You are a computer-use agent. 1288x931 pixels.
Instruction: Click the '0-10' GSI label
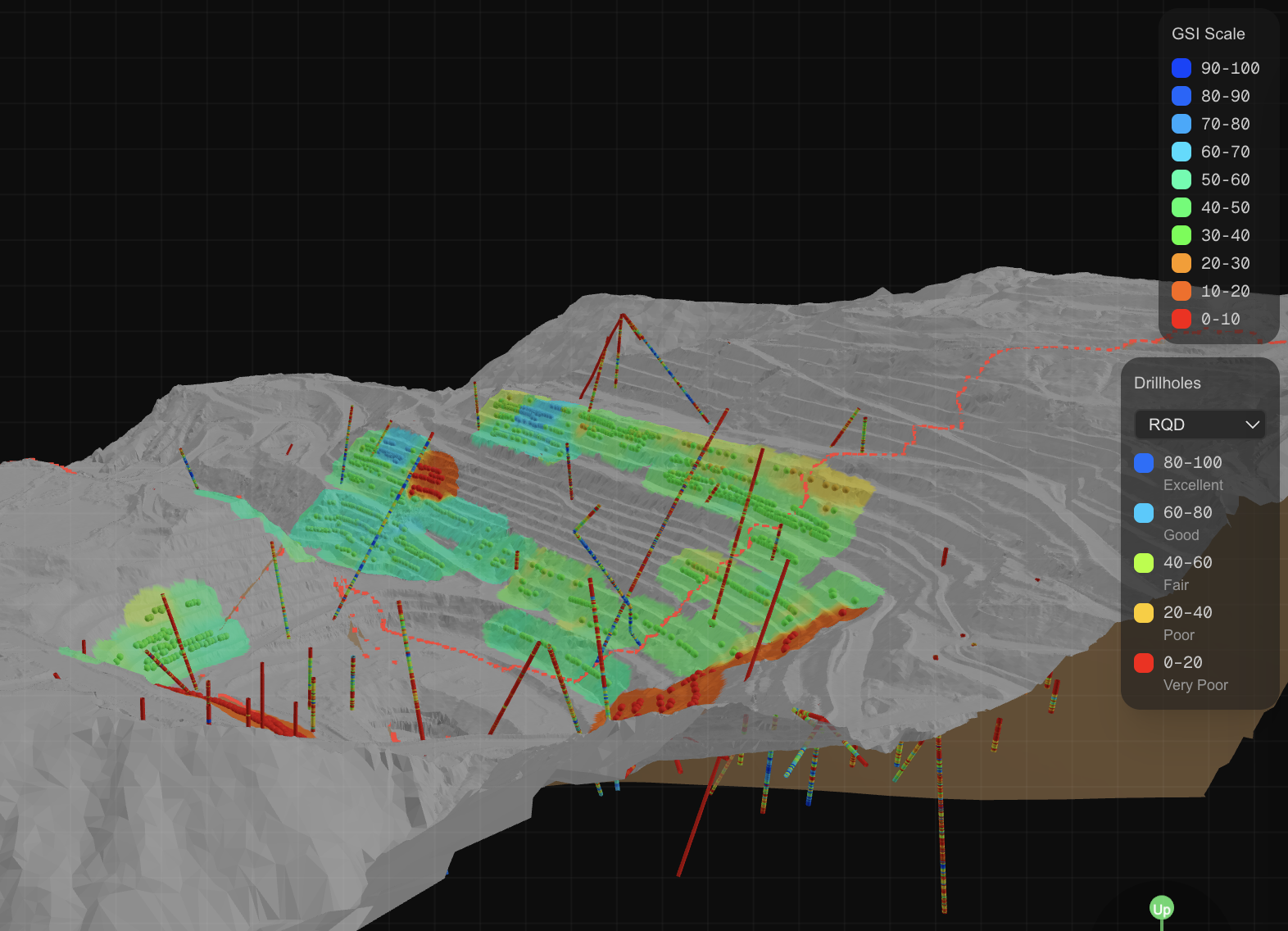point(1220,319)
